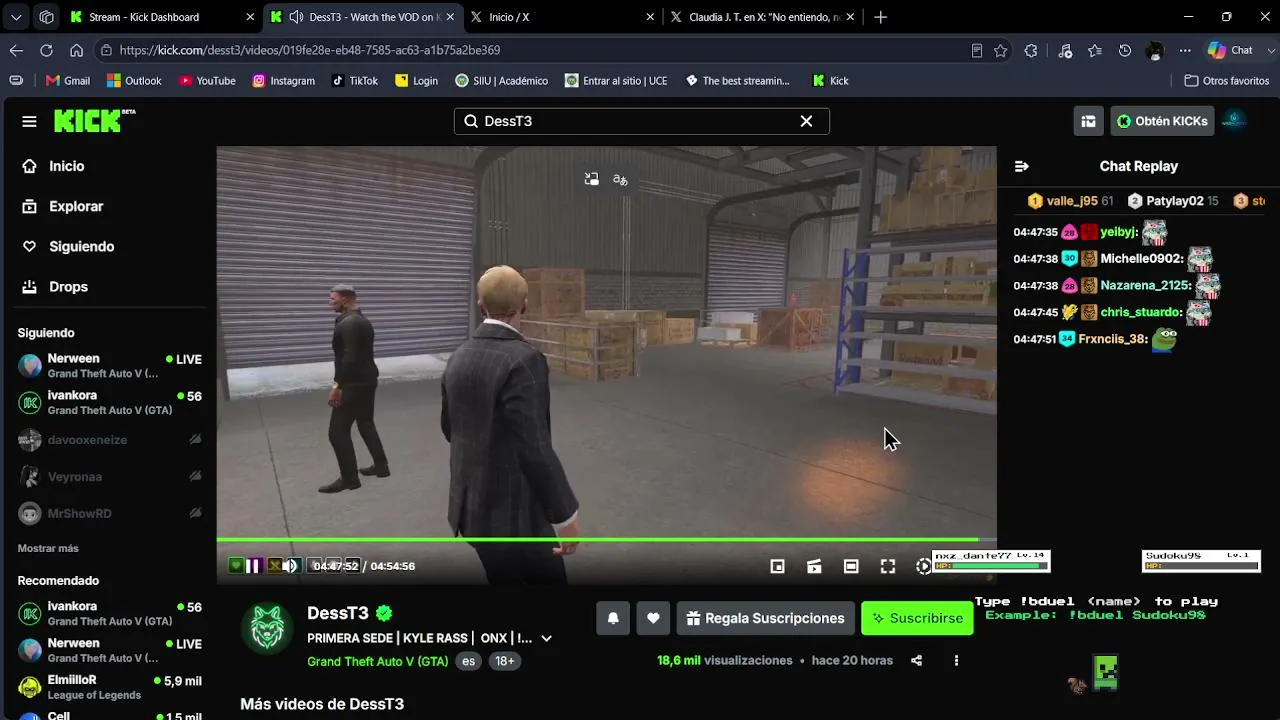Open the dashboard icon next to Obtén KICKs

[x=1088, y=121]
